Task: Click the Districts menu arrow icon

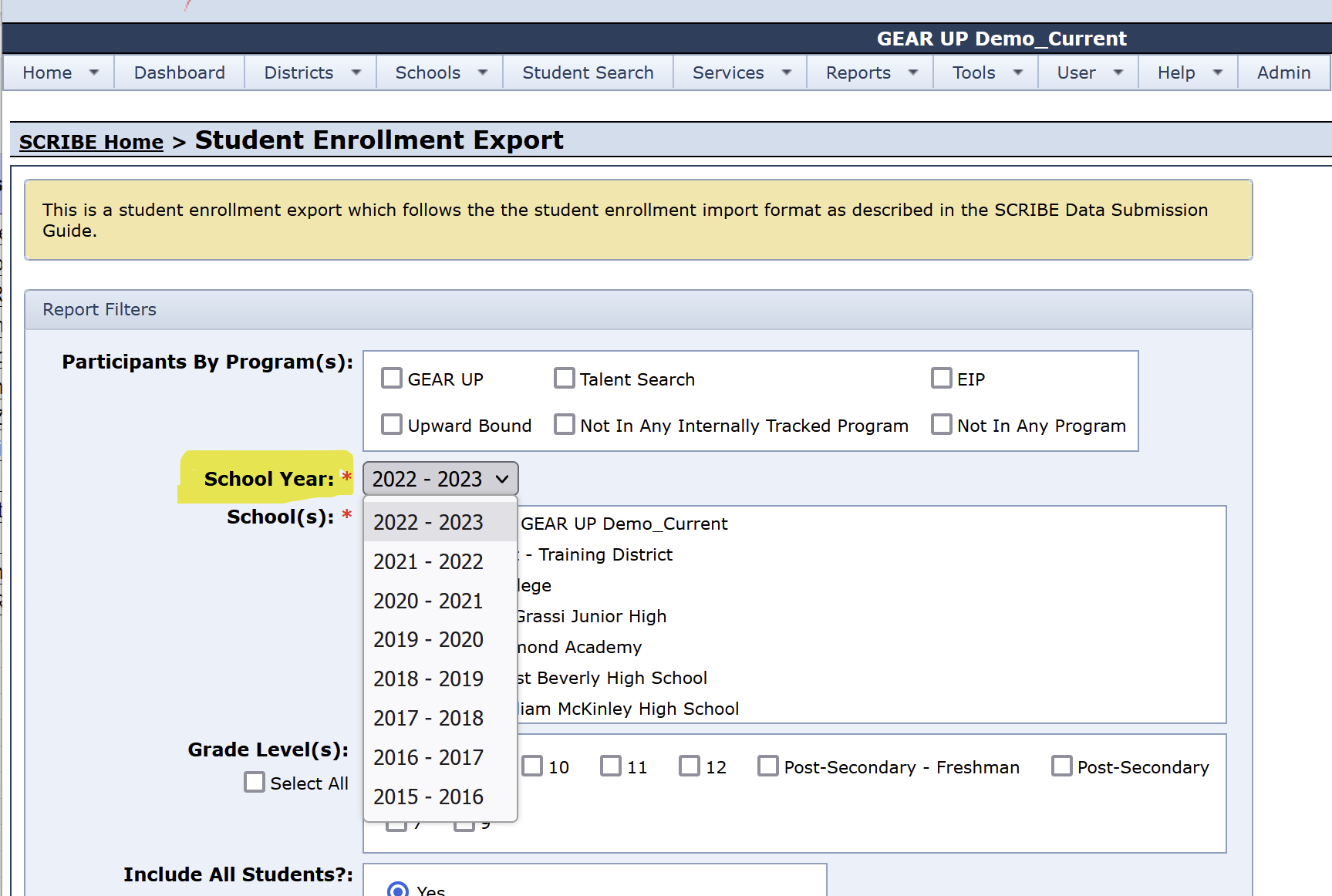Action: pos(356,72)
